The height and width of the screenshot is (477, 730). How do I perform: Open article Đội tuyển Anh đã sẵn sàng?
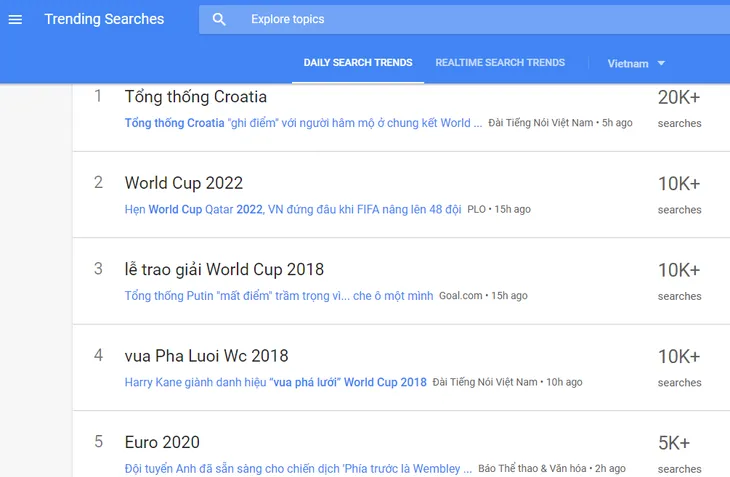(x=298, y=468)
